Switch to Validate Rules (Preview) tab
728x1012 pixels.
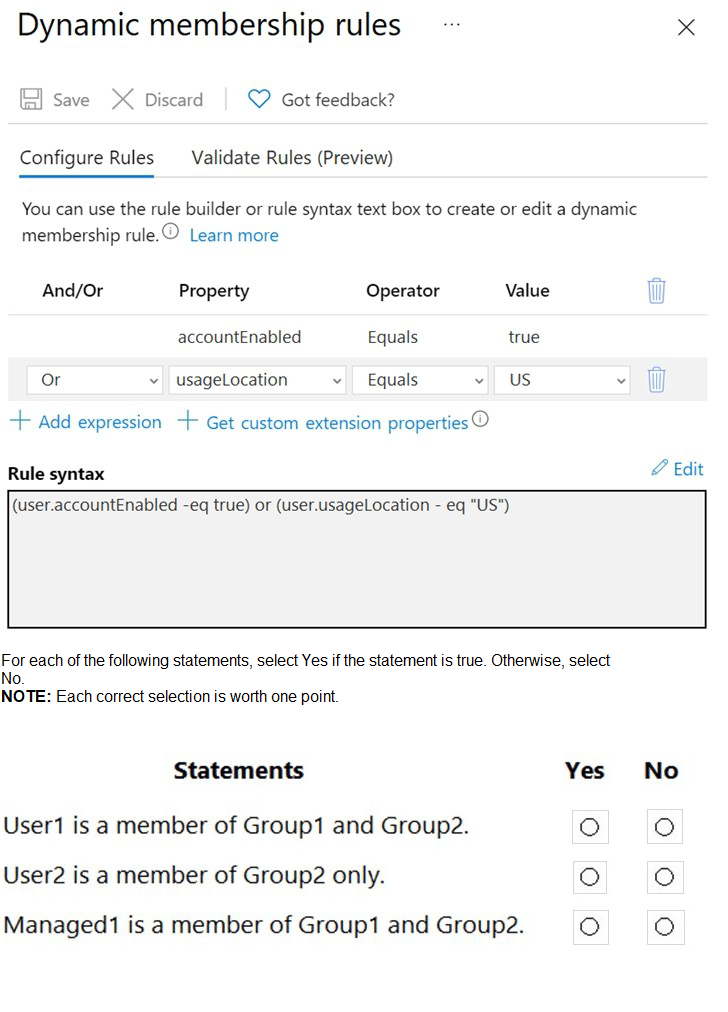click(292, 157)
